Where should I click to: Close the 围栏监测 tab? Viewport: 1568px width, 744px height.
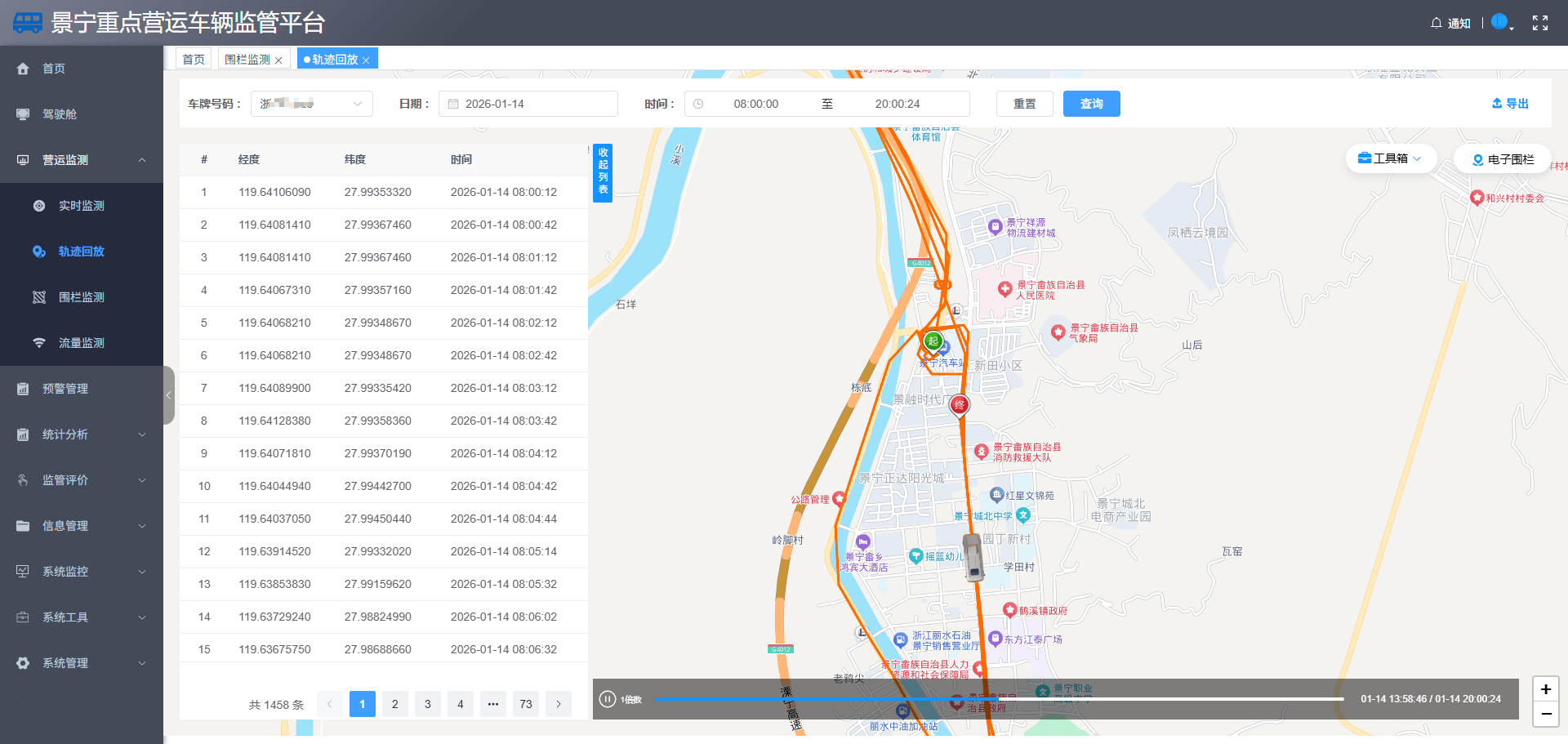(278, 60)
